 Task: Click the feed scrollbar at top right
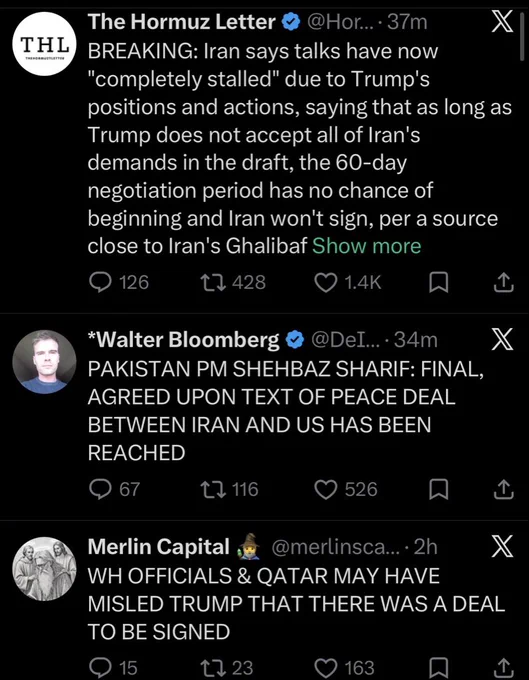pos(523,36)
